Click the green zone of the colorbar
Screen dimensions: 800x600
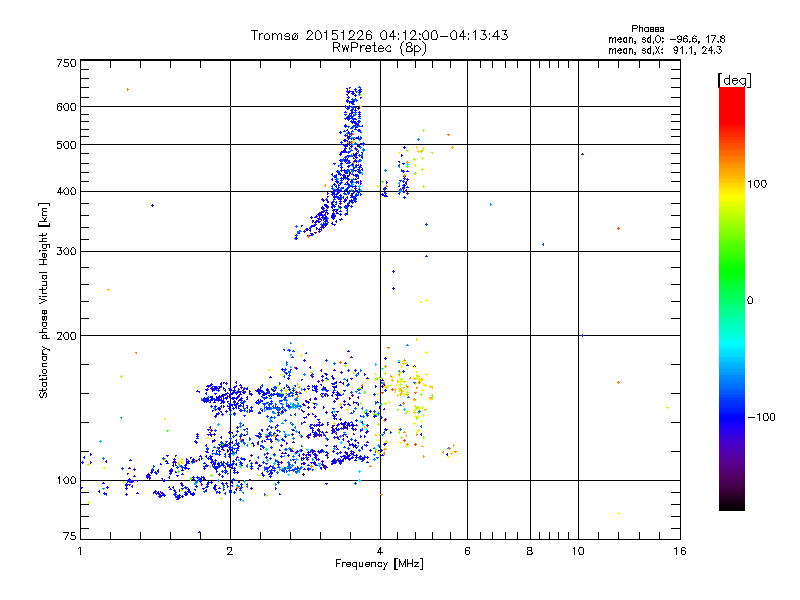coord(732,270)
